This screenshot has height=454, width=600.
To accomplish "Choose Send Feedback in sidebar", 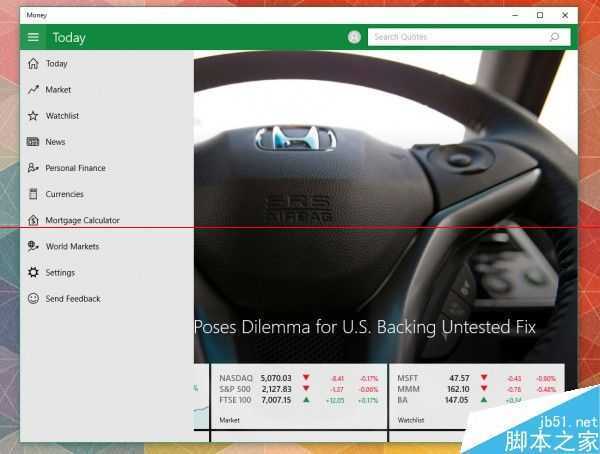I will 107,298.
